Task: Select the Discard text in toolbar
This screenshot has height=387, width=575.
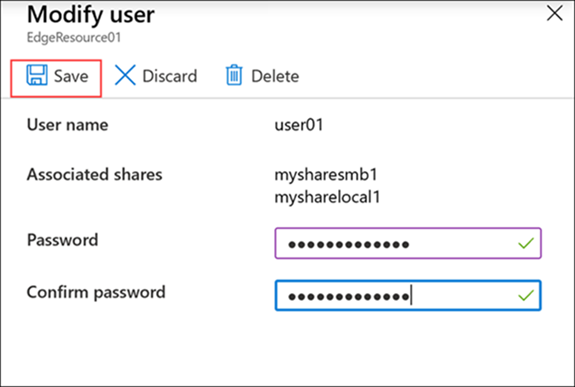Action: [169, 76]
